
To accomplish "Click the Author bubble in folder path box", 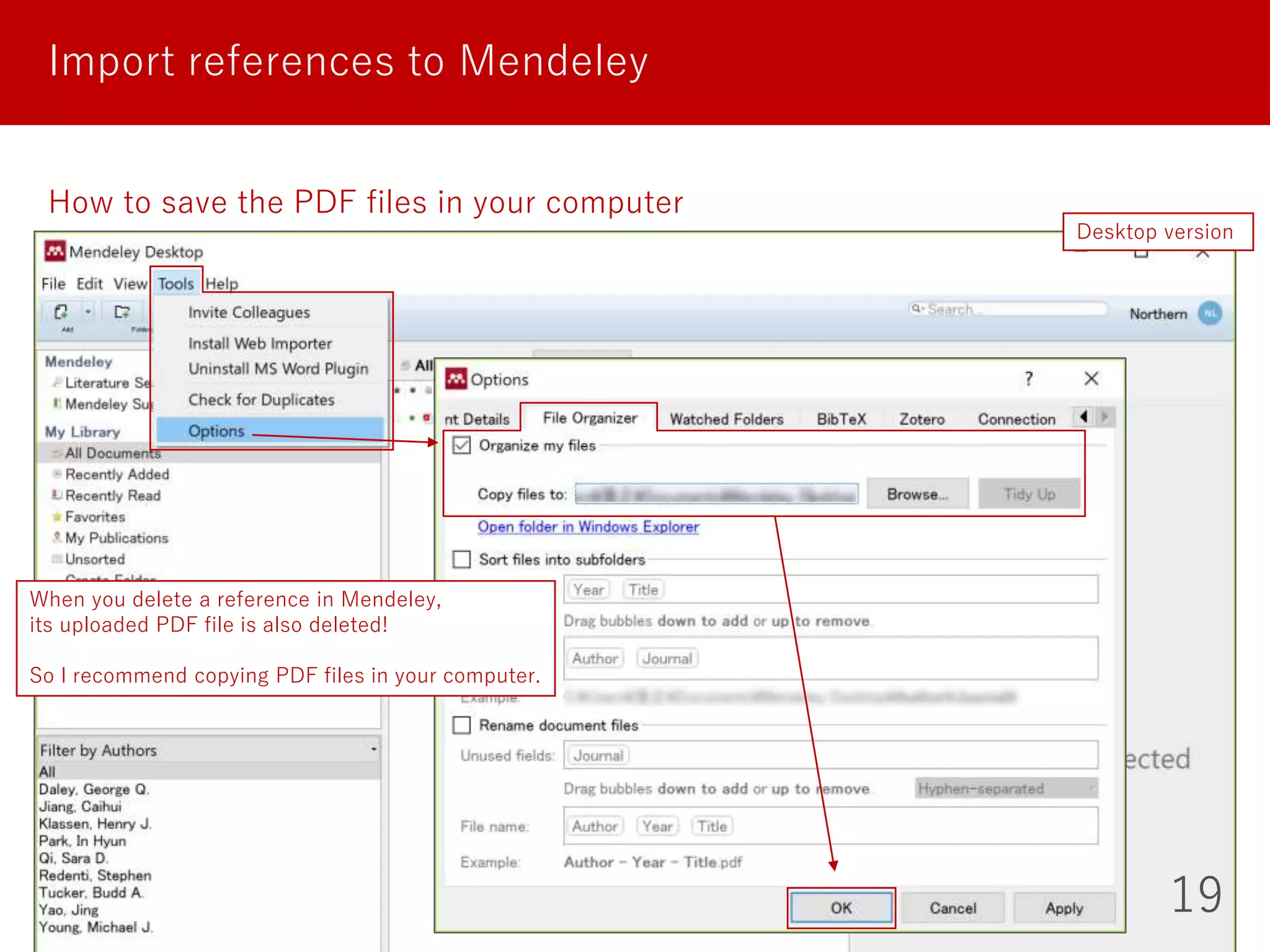I will tap(595, 658).
